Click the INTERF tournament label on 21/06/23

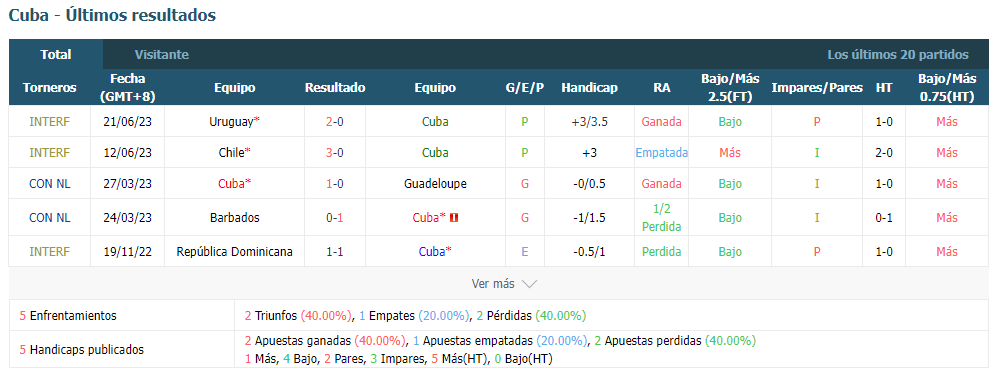(50, 122)
